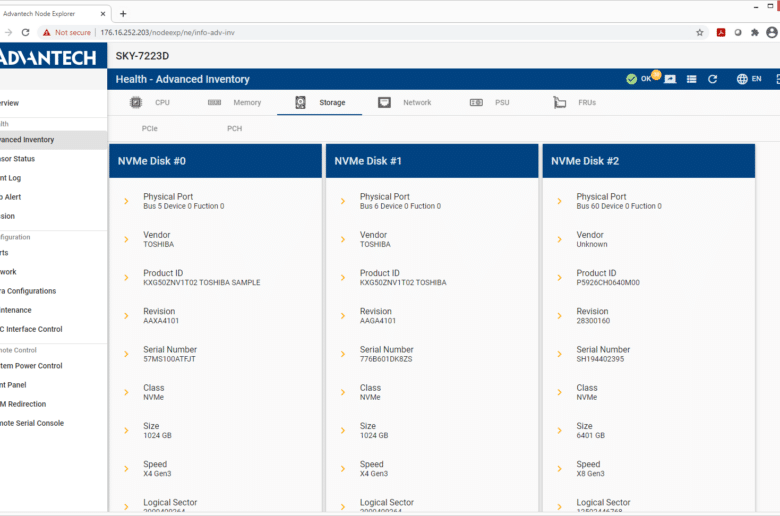Open Advanced Inventory in sidebar
This screenshot has height=516, width=780.
coord(53,140)
